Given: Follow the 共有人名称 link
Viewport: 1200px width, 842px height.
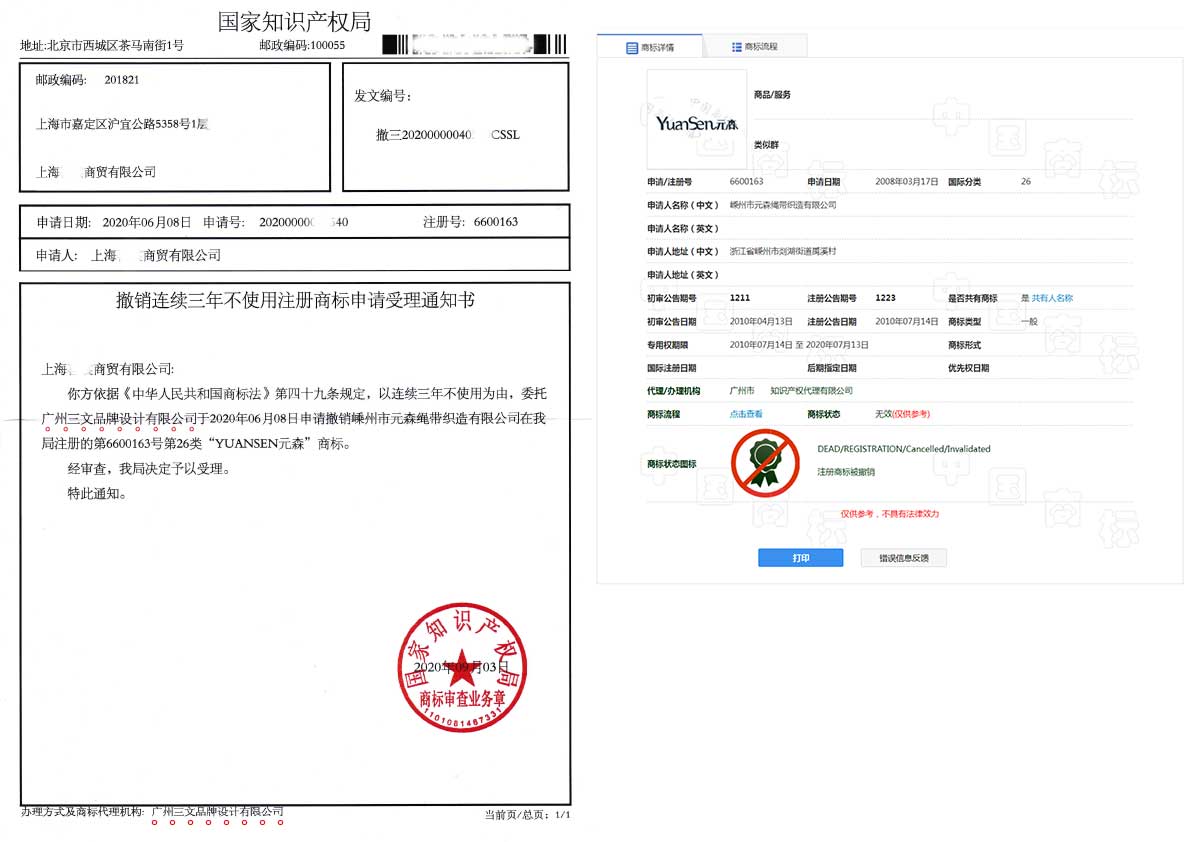Looking at the screenshot, I should coord(1052,298).
